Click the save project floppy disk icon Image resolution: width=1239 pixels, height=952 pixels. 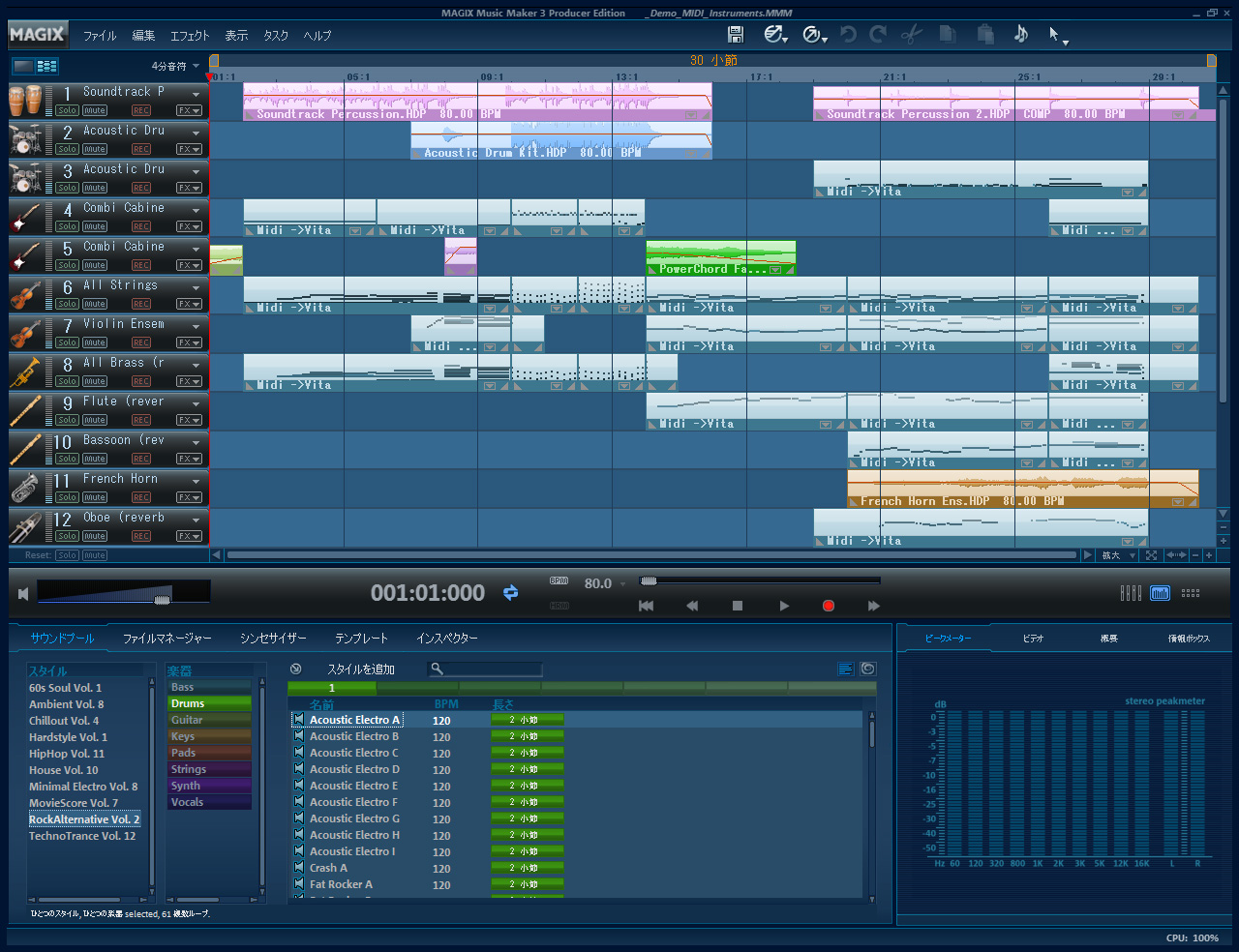[x=736, y=35]
